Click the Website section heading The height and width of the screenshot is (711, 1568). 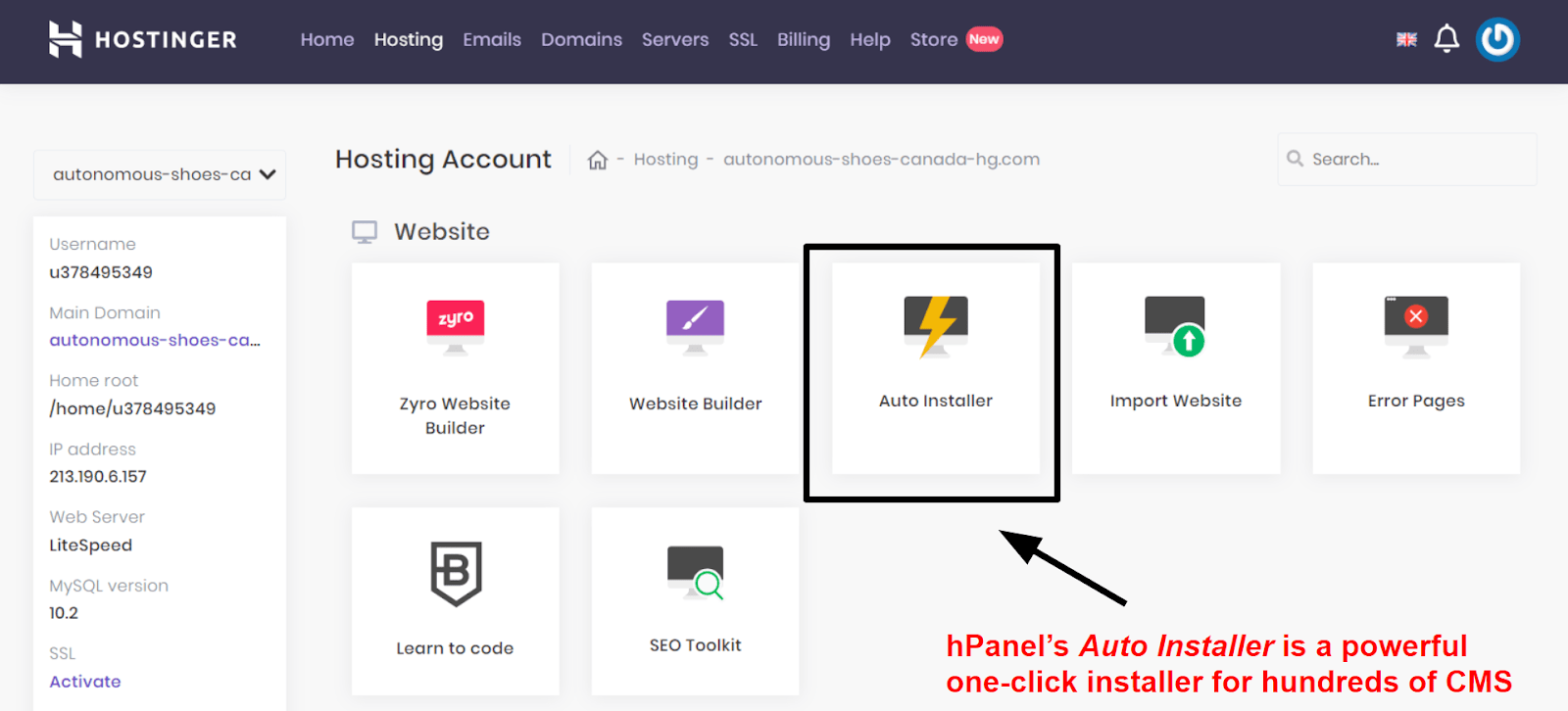442,232
